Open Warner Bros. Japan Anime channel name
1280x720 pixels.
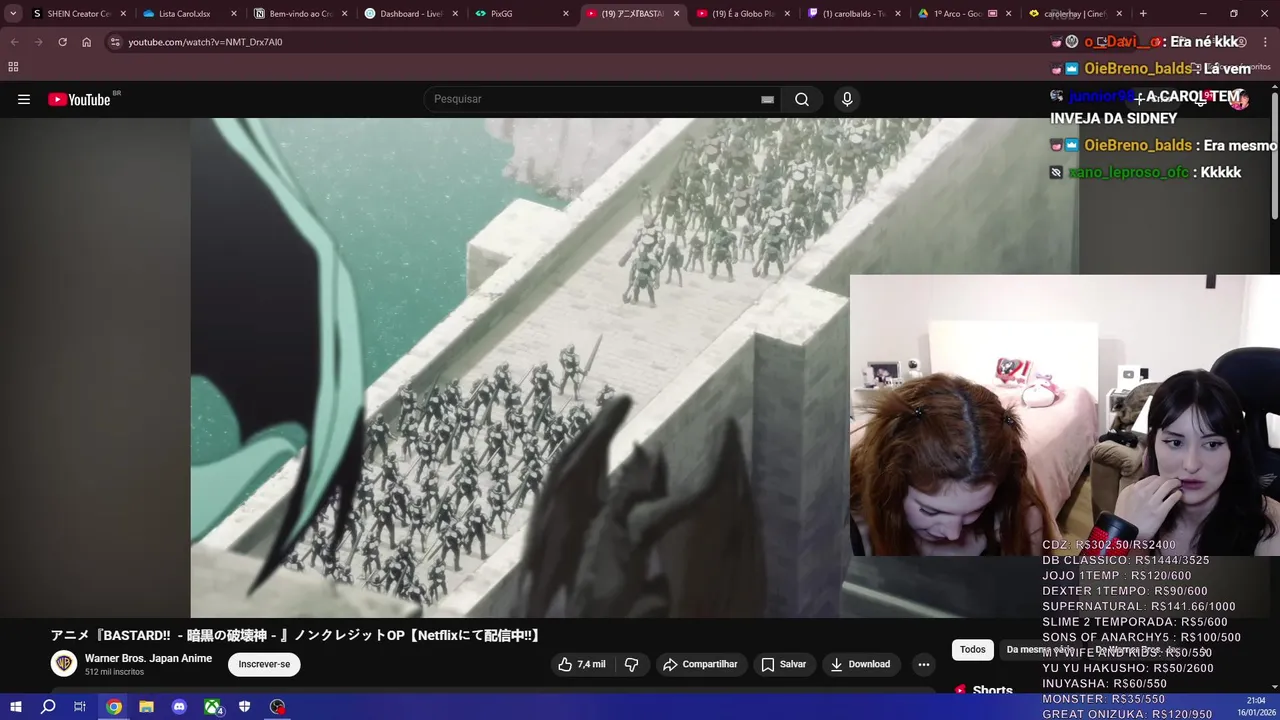[x=148, y=658]
